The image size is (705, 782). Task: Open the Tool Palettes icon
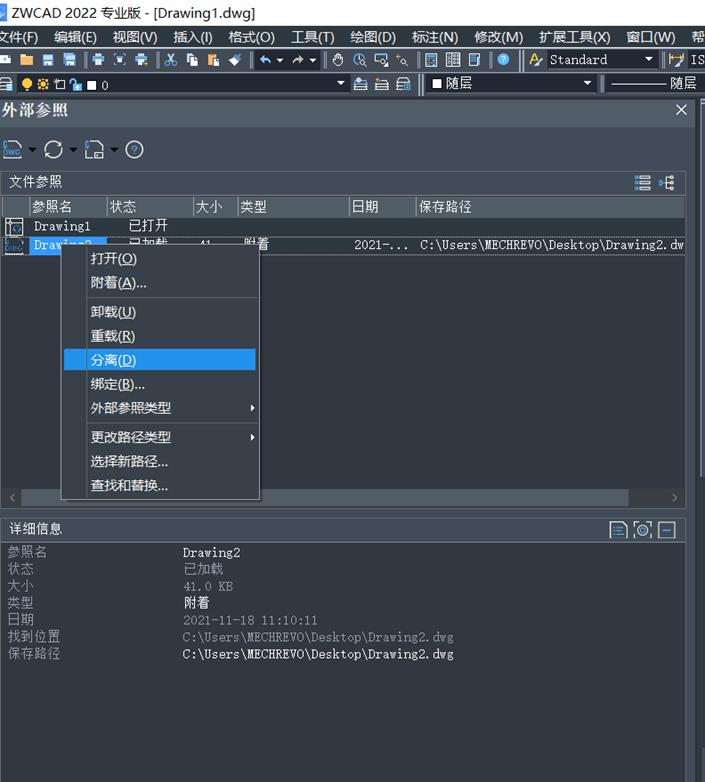475,60
